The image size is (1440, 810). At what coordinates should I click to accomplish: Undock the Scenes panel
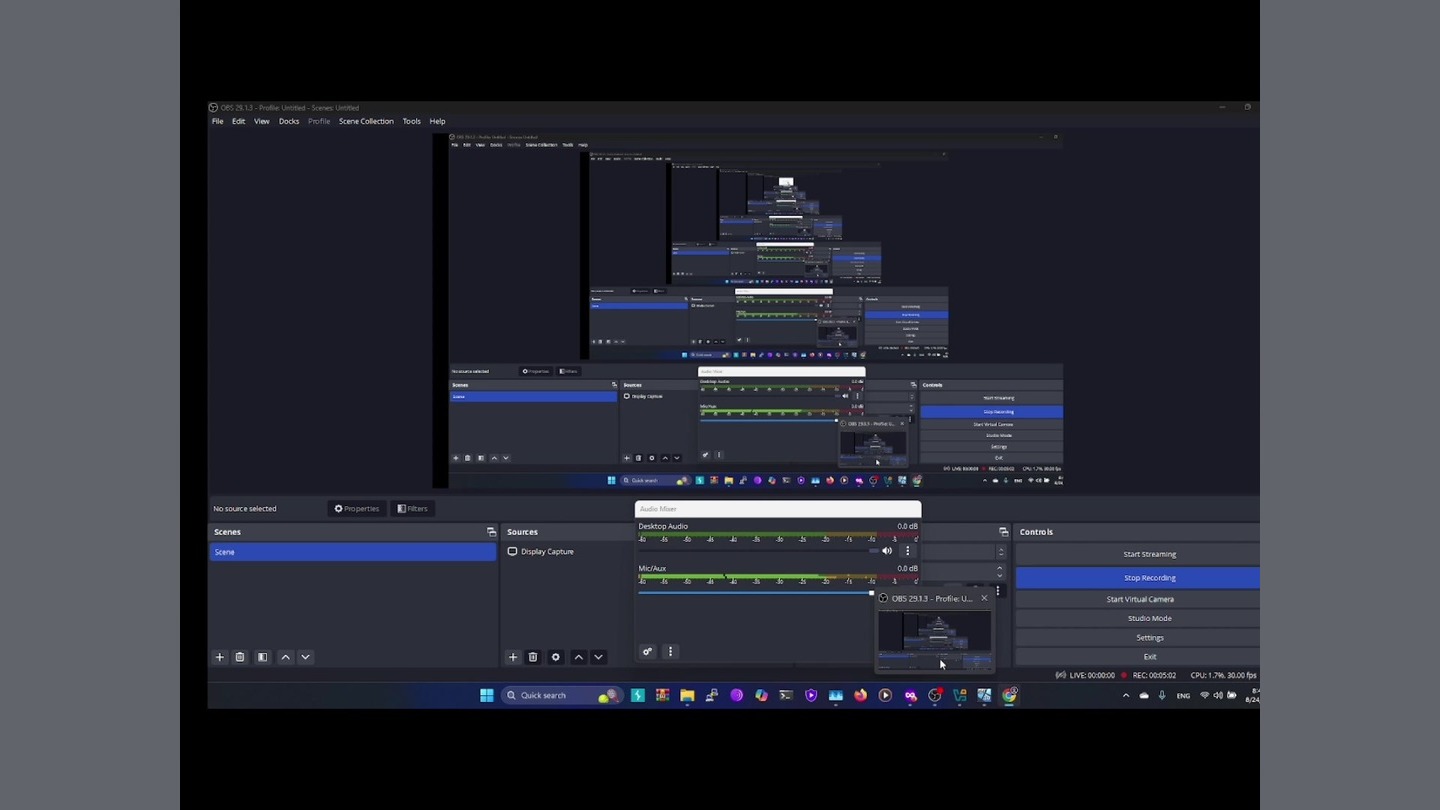point(491,532)
